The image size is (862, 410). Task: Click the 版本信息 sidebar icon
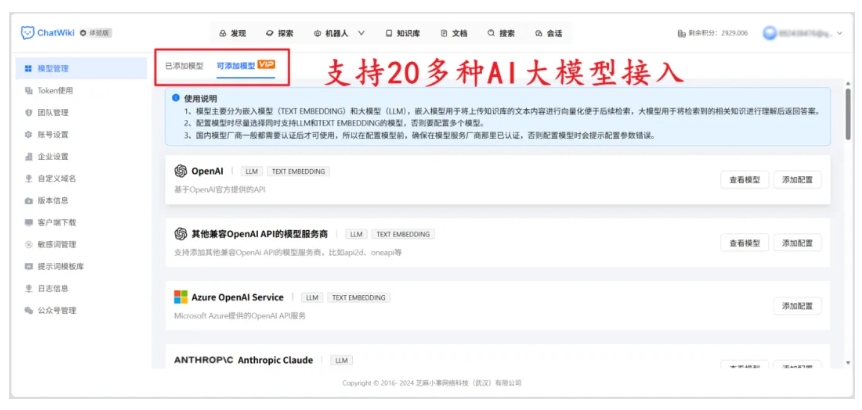tap(29, 201)
